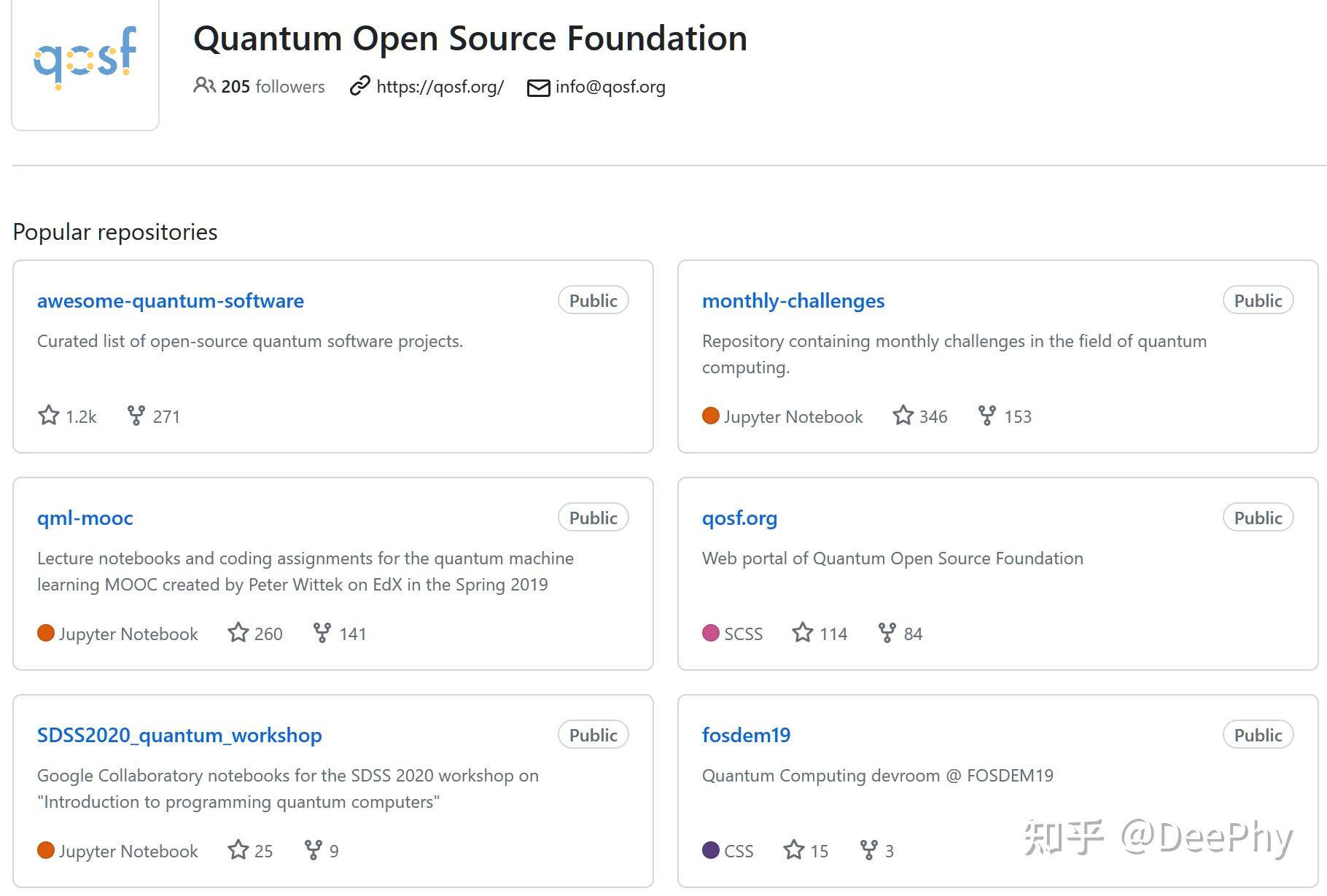Click the qosf organization avatar logo
Image resolution: width=1327 pixels, height=896 pixels.
85,64
